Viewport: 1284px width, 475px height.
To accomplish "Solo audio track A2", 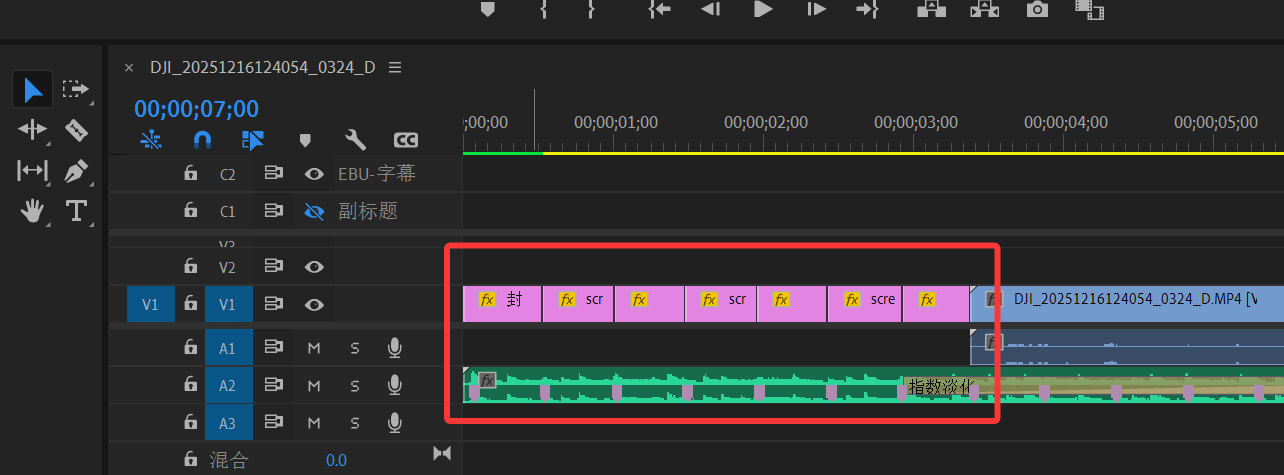I will 355,385.
